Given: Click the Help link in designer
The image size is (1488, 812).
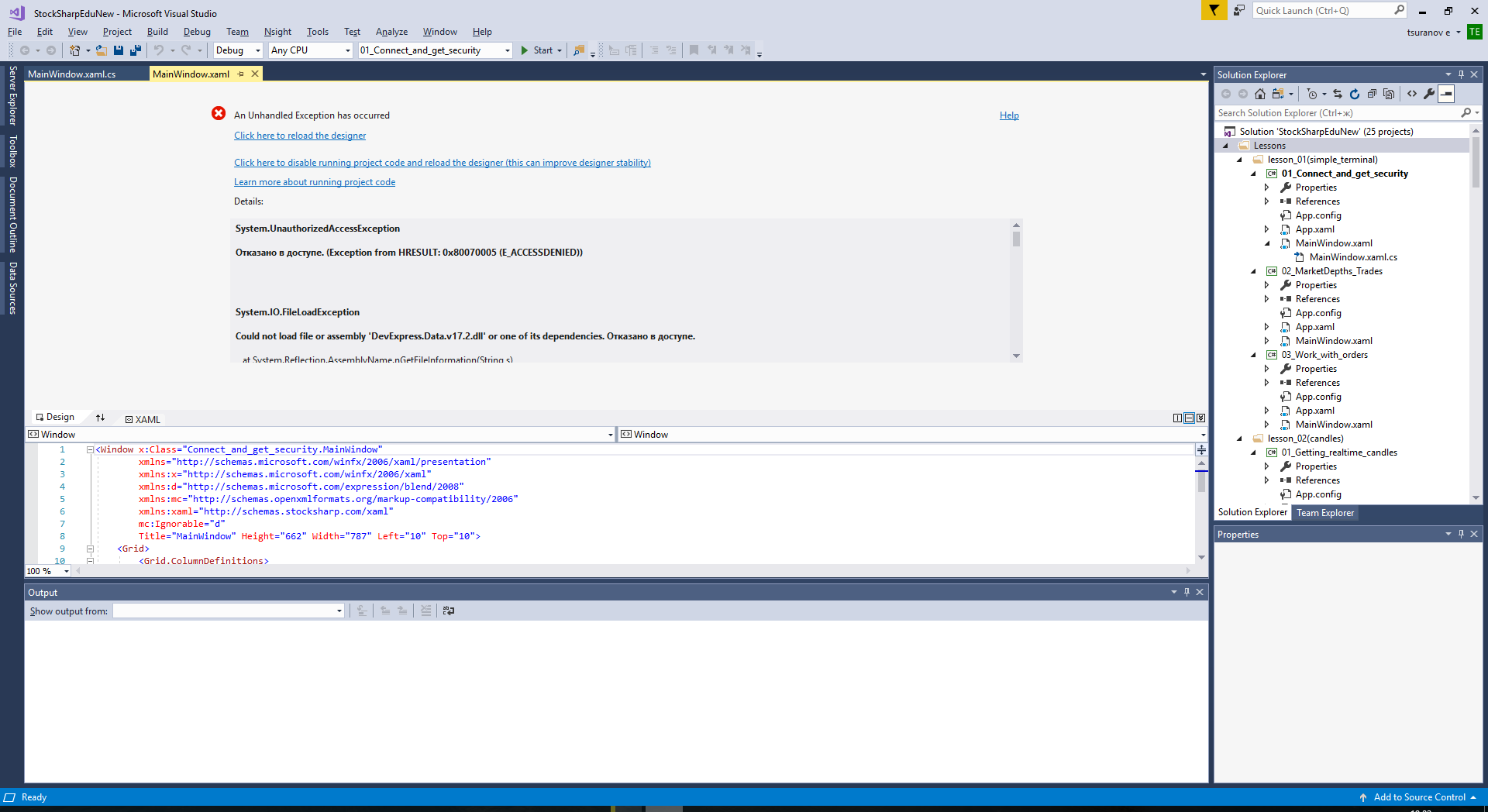Looking at the screenshot, I should 1009,115.
